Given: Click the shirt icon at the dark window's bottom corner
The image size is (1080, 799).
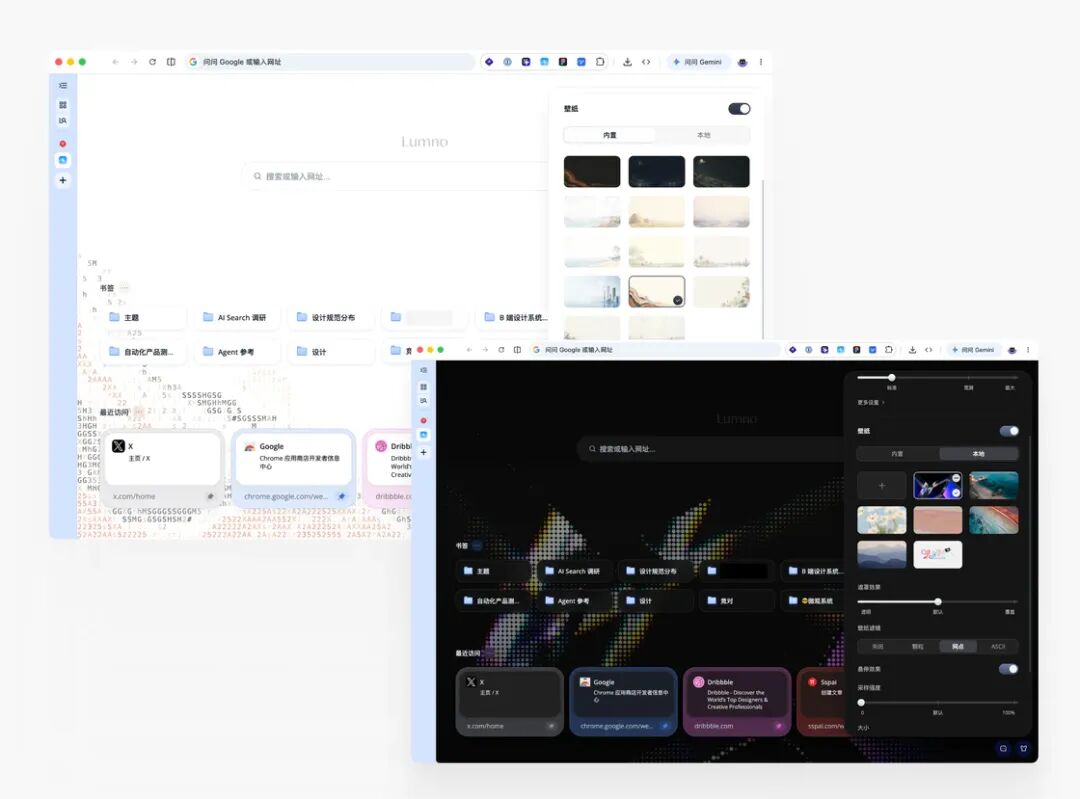Looking at the screenshot, I should [1024, 748].
